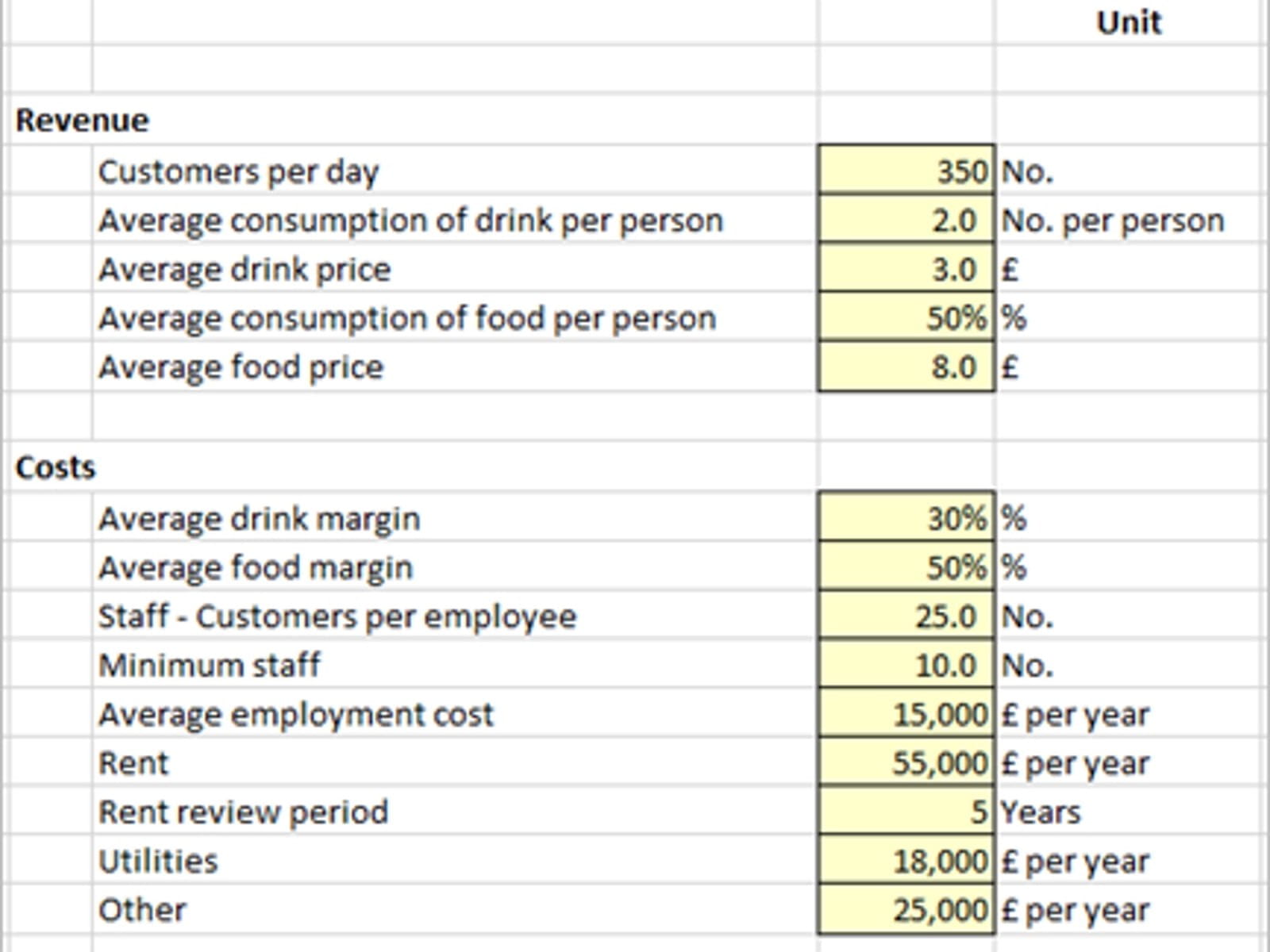Image resolution: width=1270 pixels, height=952 pixels.
Task: Select the food consumption 50% input cell
Action: [x=906, y=317]
